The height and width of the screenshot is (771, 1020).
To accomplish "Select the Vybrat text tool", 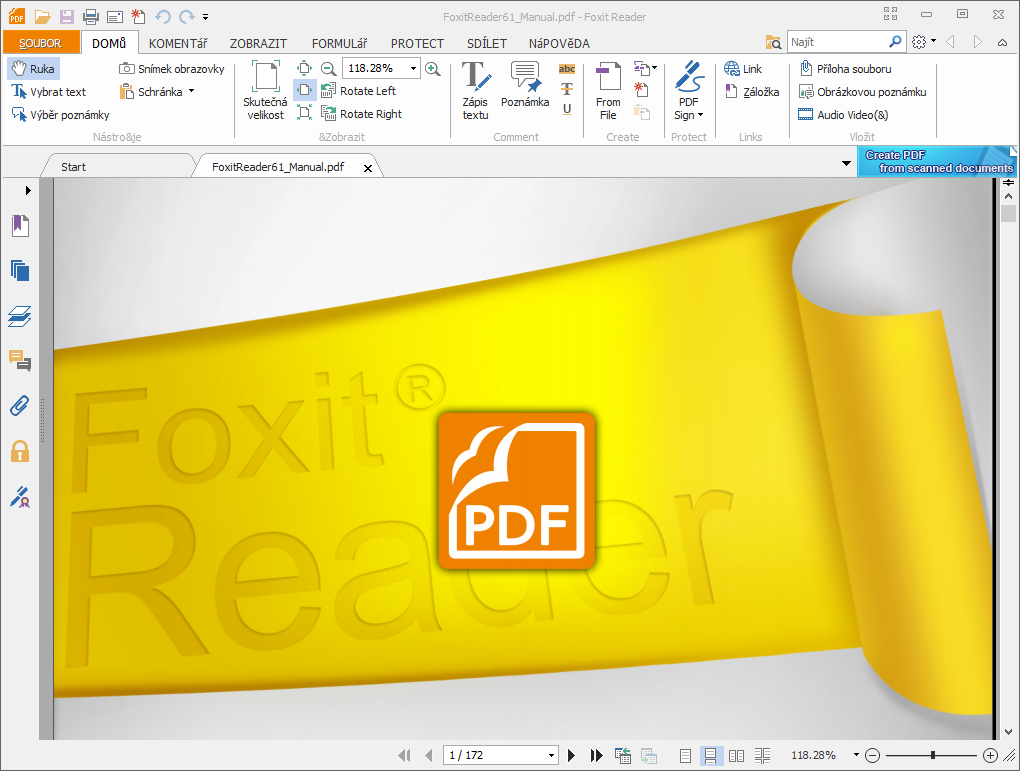I will [49, 92].
